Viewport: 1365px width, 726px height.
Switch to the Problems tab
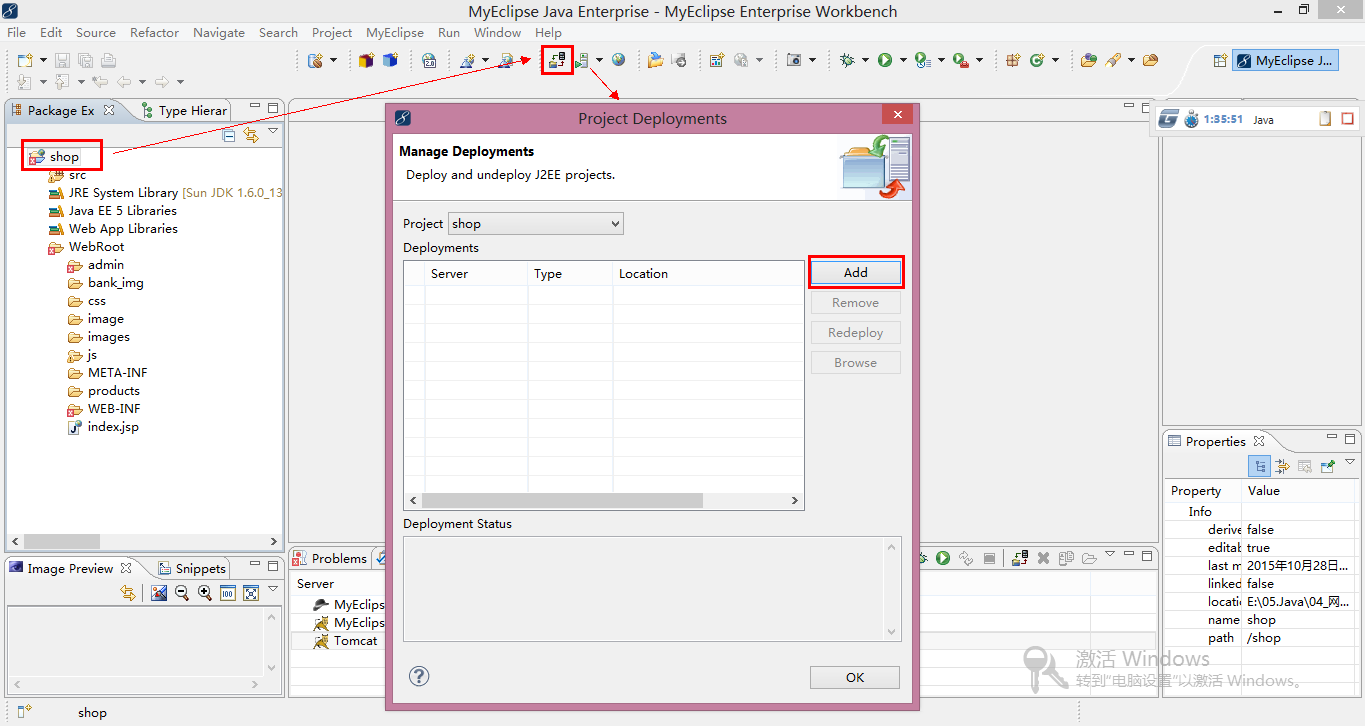coord(331,558)
